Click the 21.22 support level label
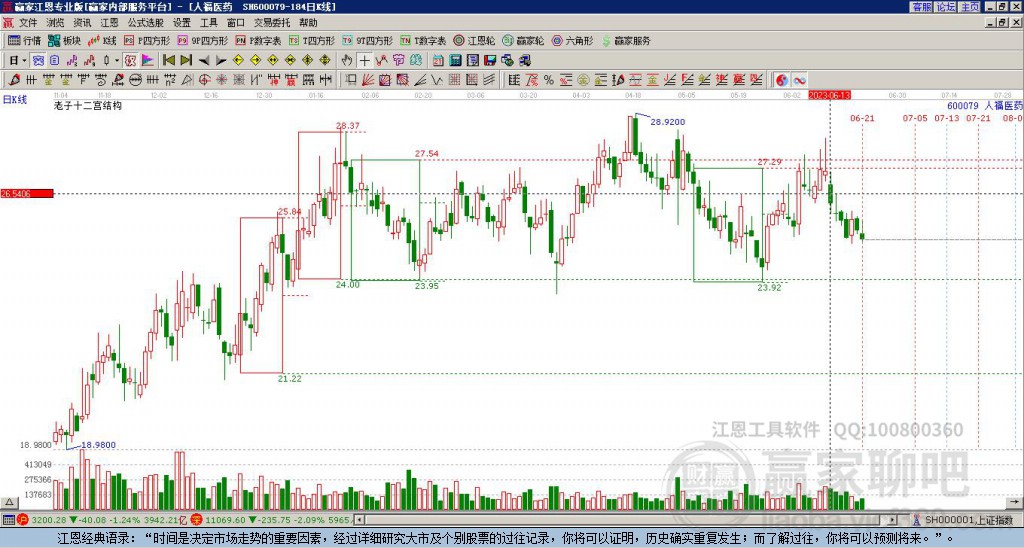This screenshot has width=1024, height=548. 289,379
